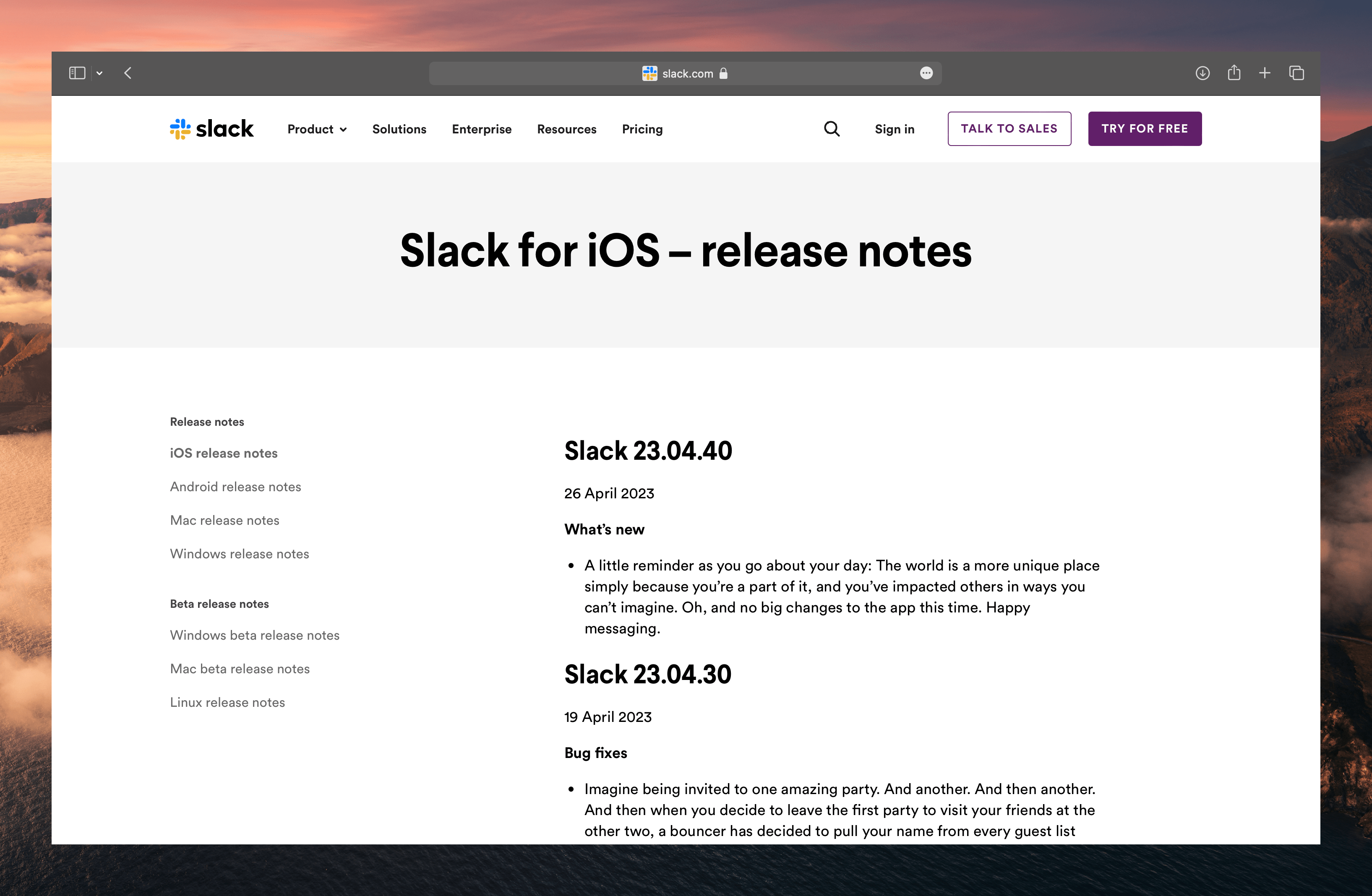
Task: Click the TALK TO SALES button
Action: (1009, 128)
